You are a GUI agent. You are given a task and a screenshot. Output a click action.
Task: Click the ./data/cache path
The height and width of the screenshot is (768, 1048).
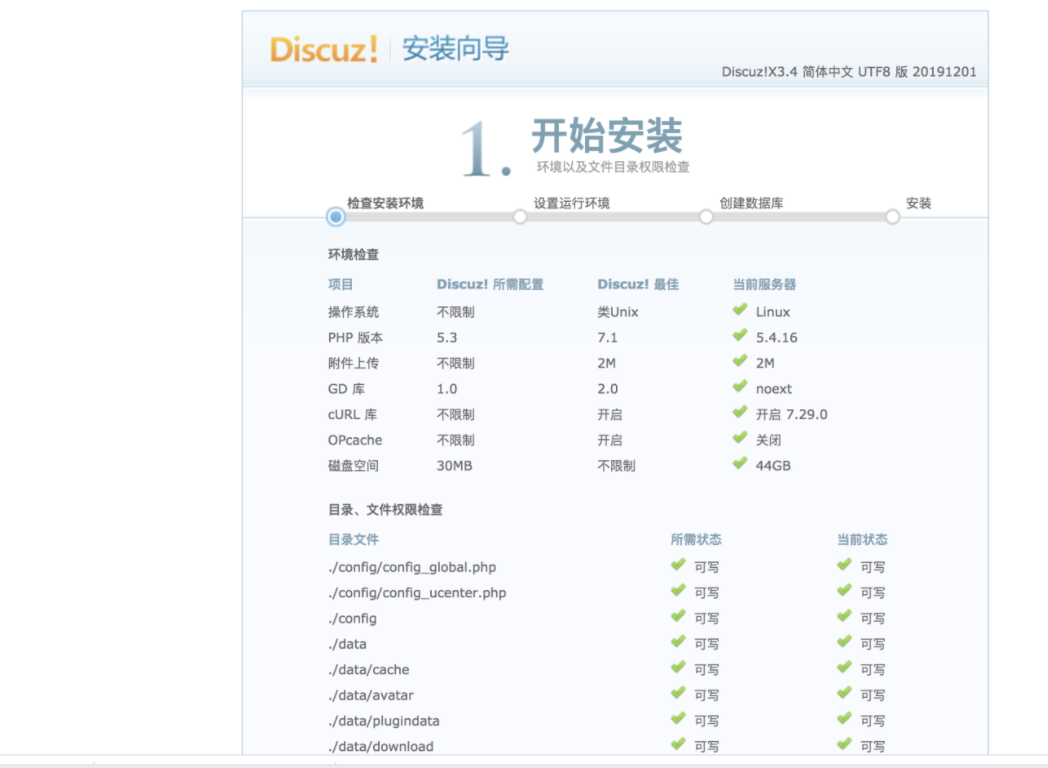(x=368, y=670)
